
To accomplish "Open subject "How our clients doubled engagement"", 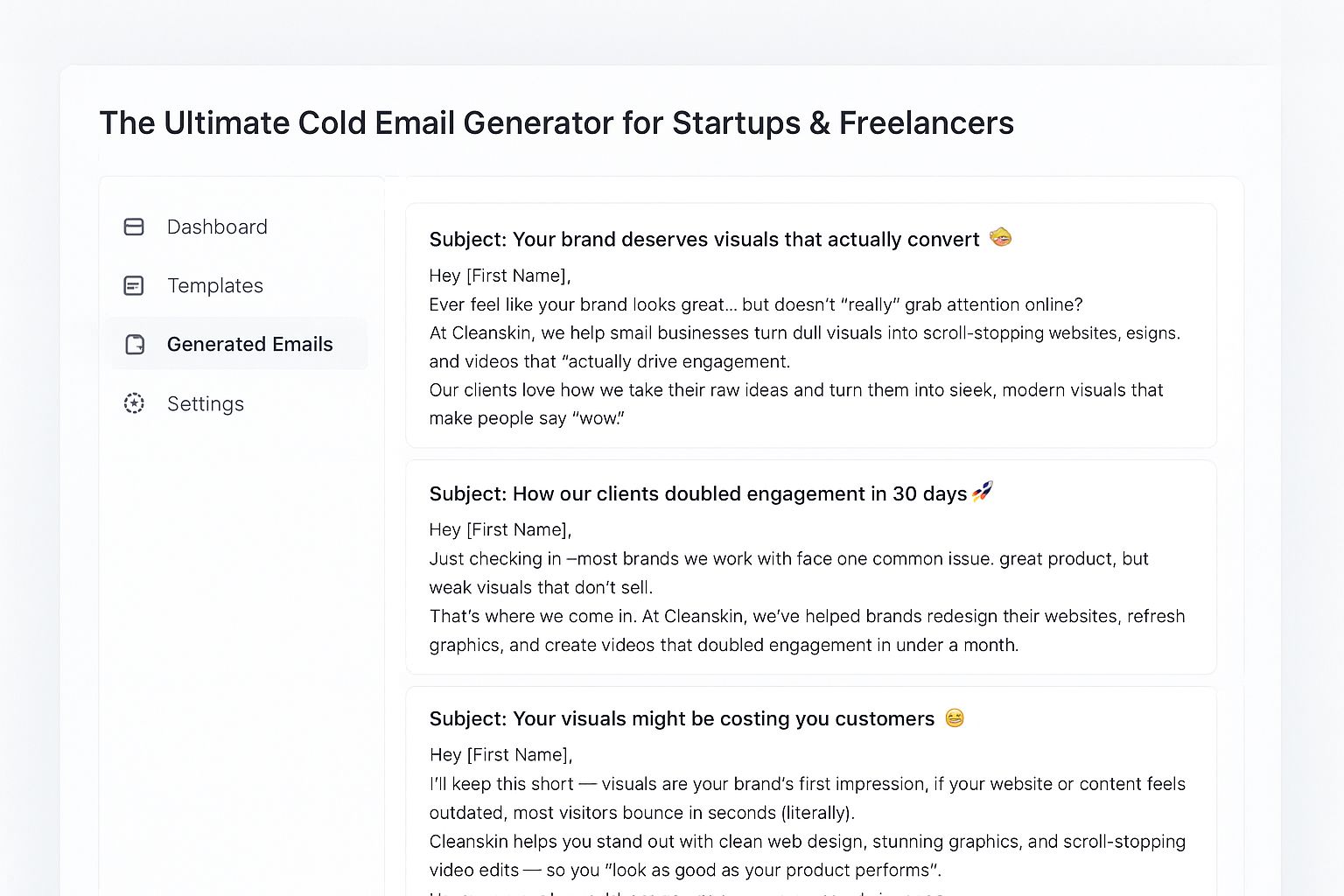I will (x=697, y=494).
